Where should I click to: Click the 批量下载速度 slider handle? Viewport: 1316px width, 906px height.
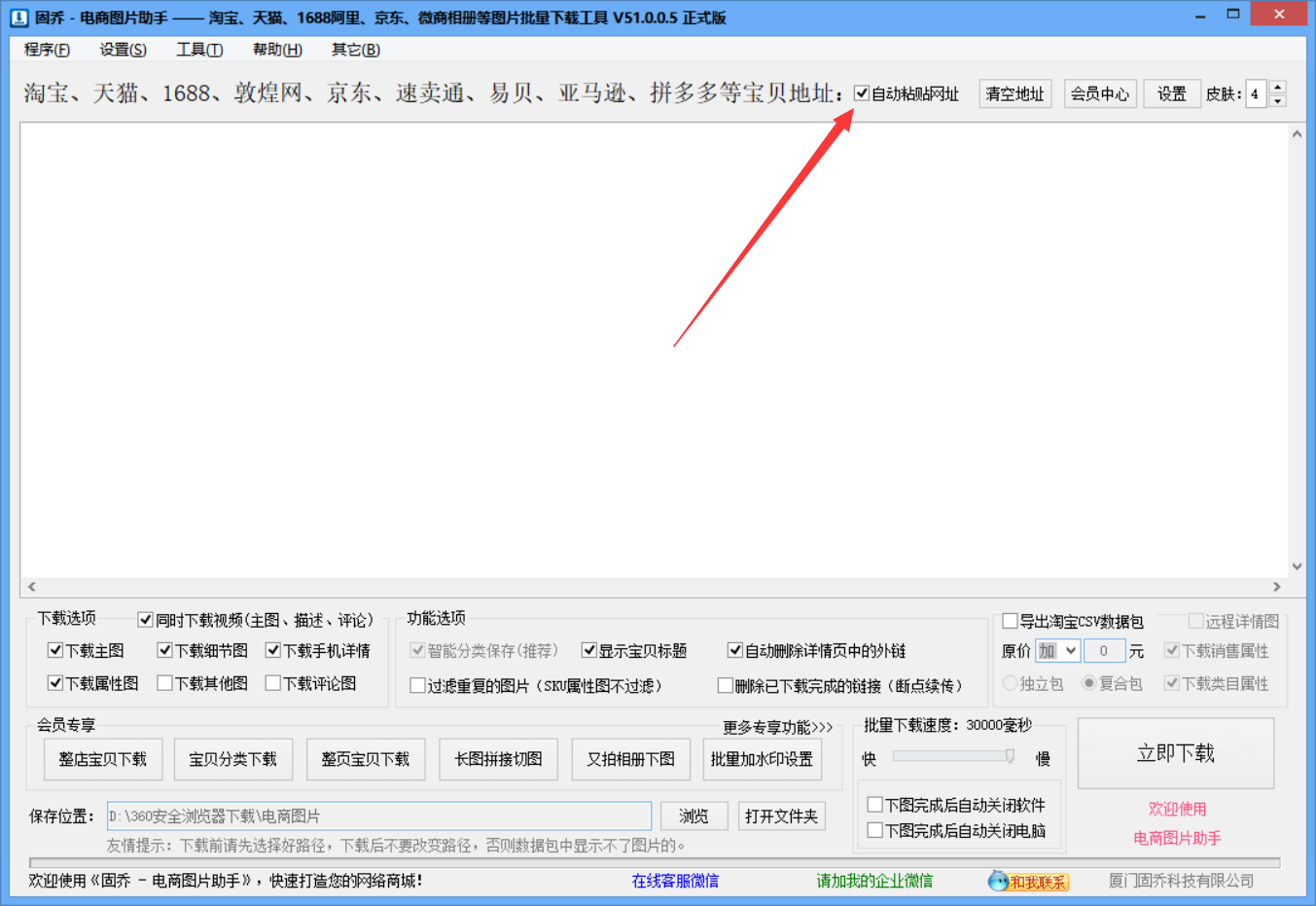[x=1010, y=756]
